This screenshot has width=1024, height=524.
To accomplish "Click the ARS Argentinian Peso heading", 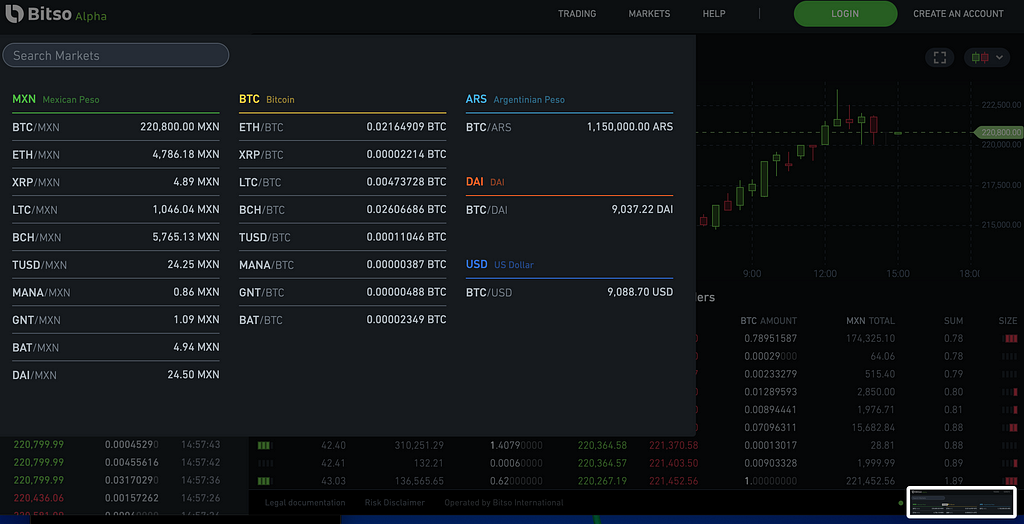I will click(515, 99).
